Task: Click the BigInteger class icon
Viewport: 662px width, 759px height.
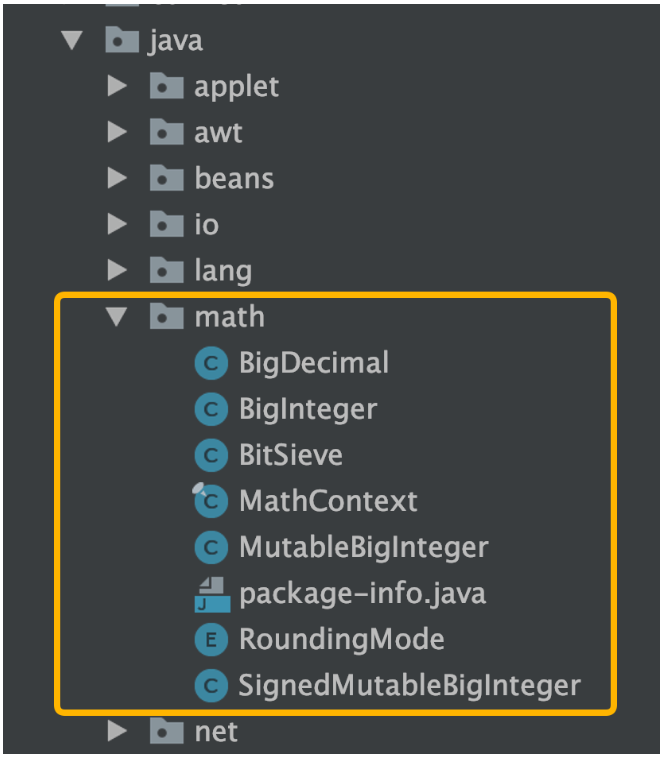Action: pyautogui.click(x=211, y=410)
